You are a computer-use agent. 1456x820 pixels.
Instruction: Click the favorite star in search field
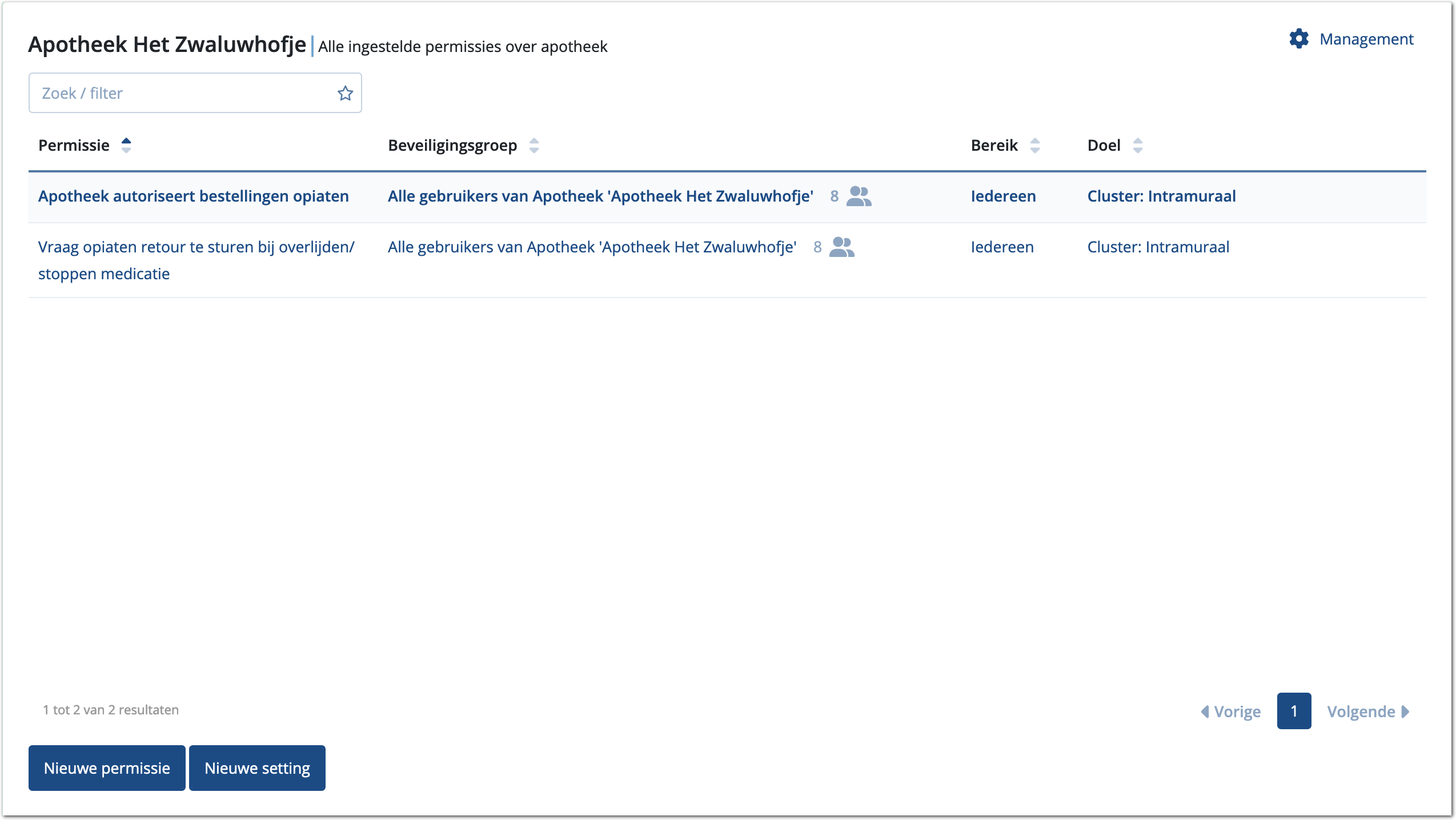coord(345,93)
